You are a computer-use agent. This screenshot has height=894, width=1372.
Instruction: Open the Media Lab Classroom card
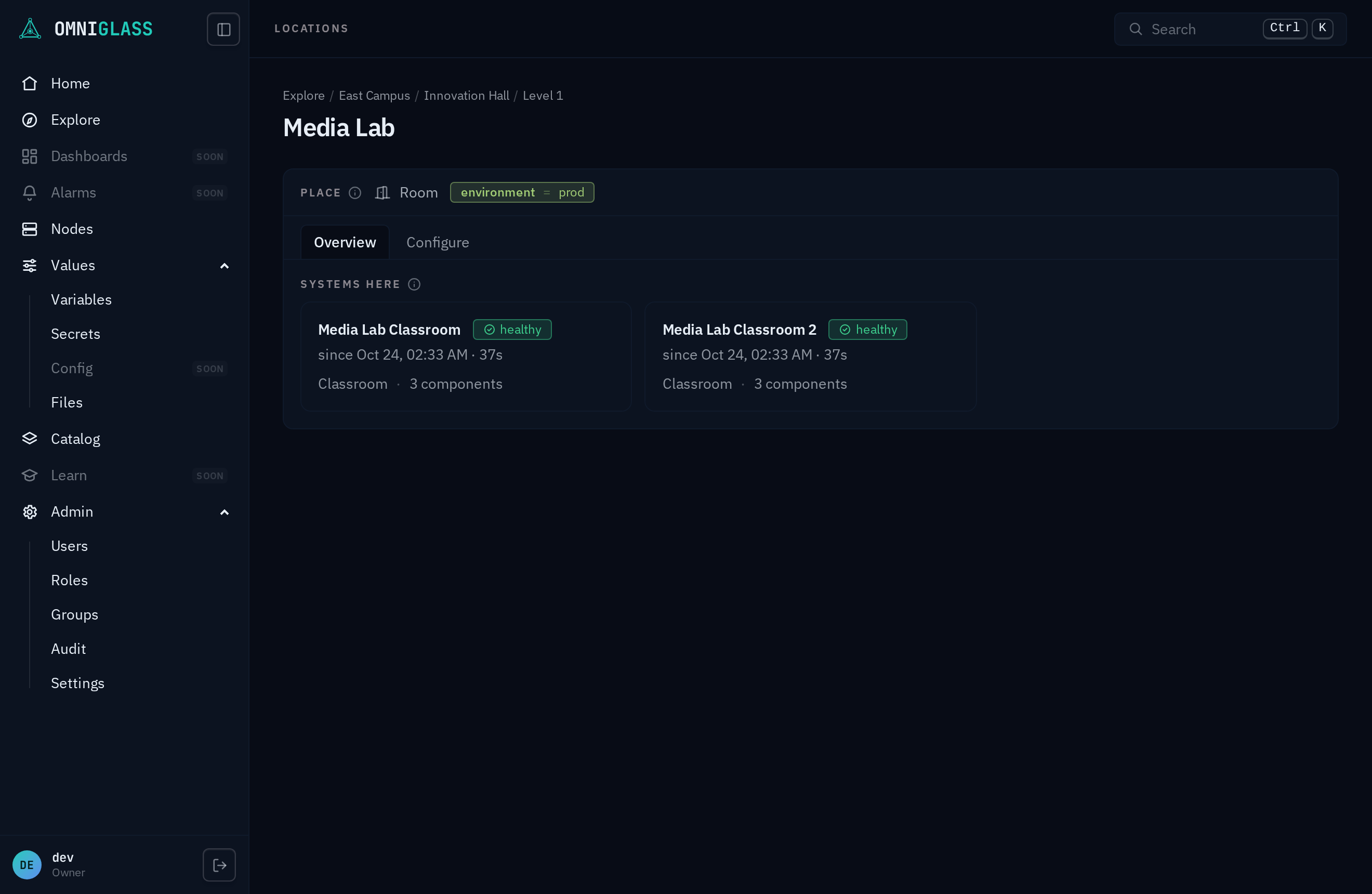466,357
